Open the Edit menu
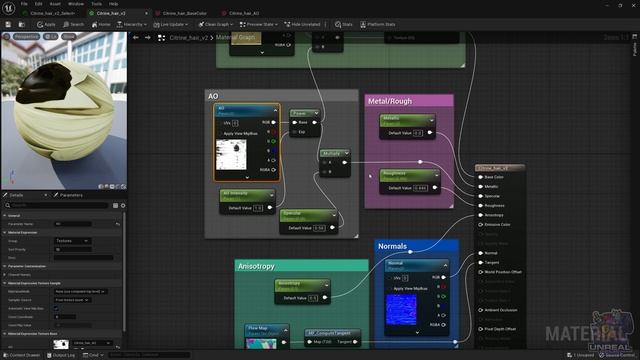The height and width of the screenshot is (360, 640). click(38, 4)
